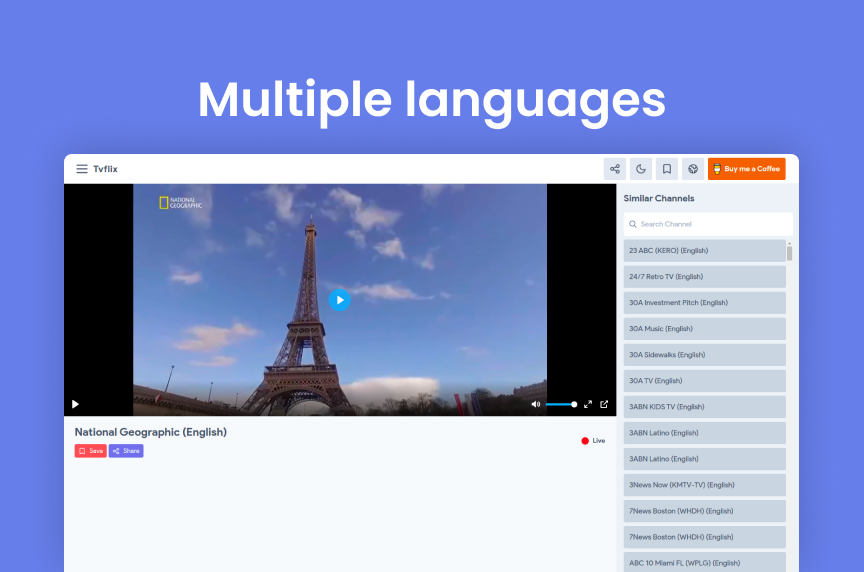Click Buy me a Coffee button
This screenshot has height=572, width=864.
pos(747,169)
